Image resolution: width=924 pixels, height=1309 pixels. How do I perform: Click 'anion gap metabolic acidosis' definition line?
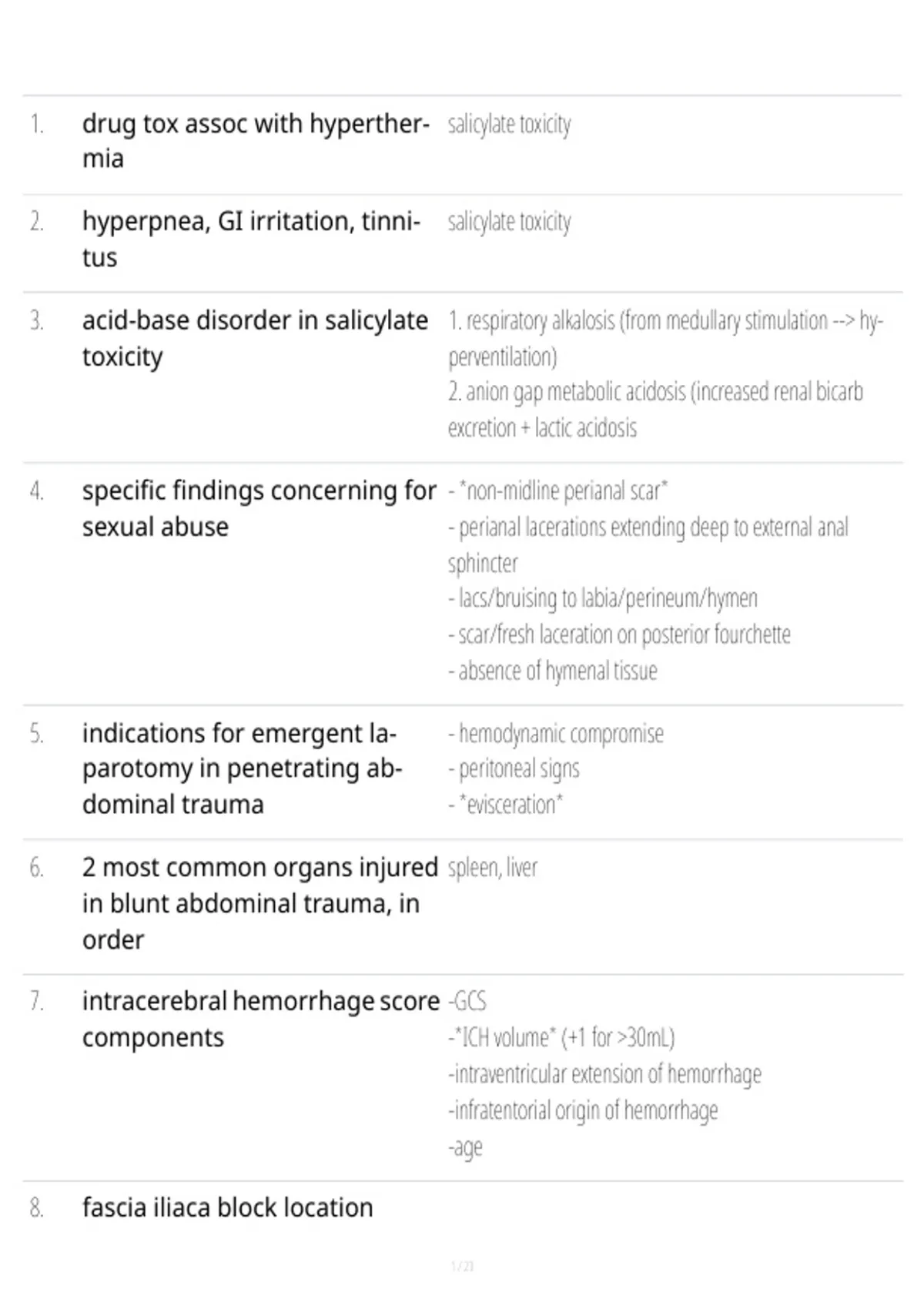click(x=655, y=410)
